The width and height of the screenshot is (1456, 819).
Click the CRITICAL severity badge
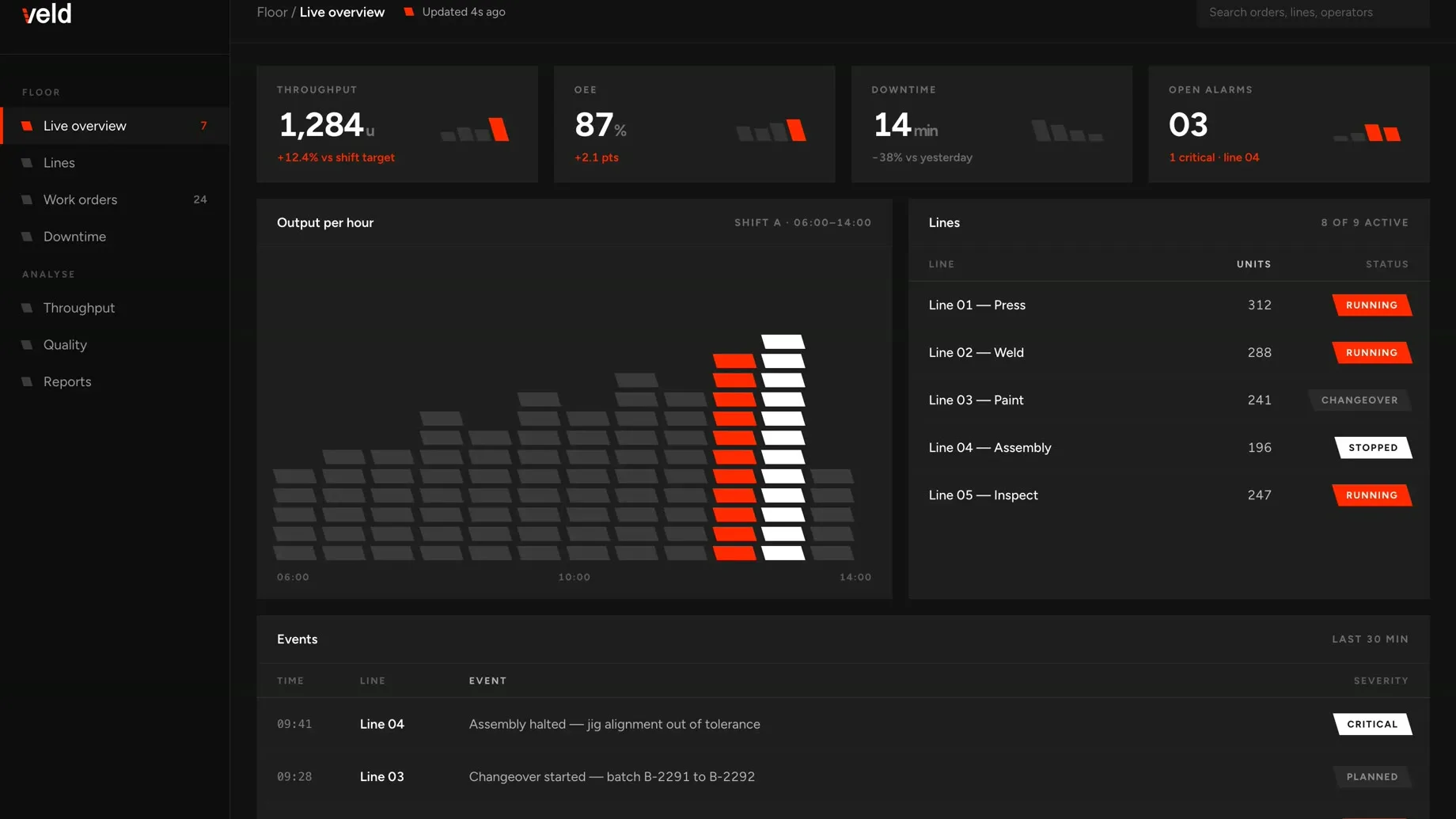point(1373,724)
